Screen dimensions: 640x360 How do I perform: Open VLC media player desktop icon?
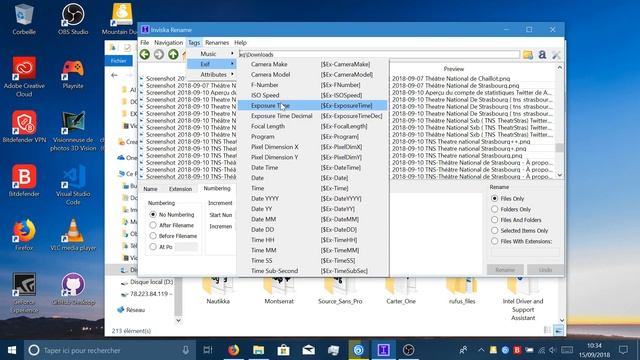(73, 234)
